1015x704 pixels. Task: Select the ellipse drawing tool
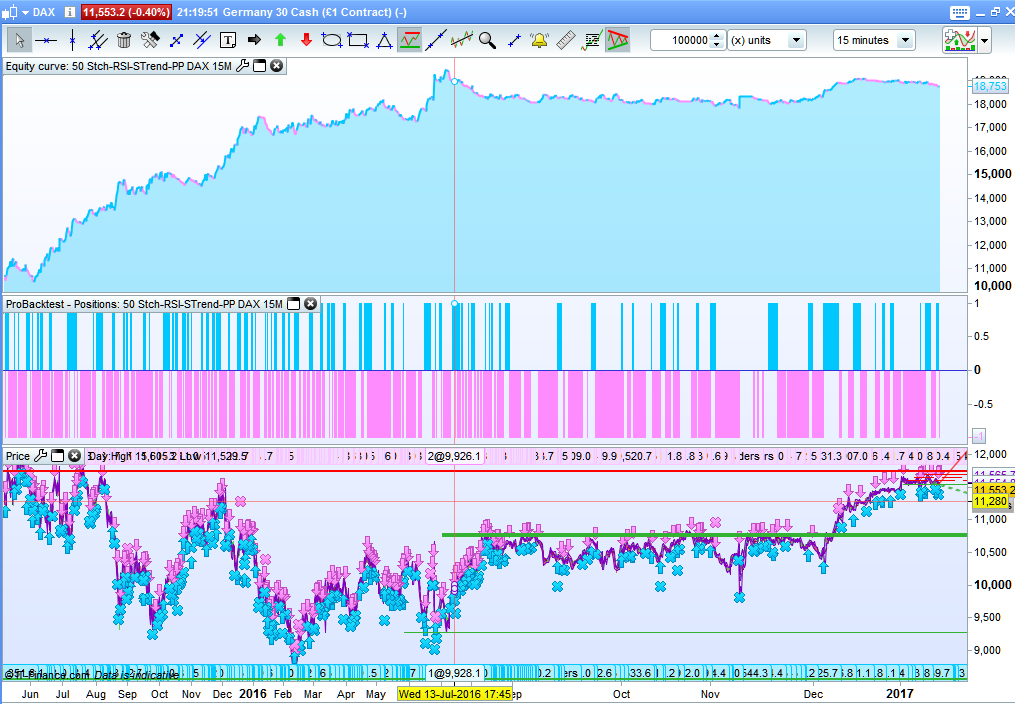(331, 40)
